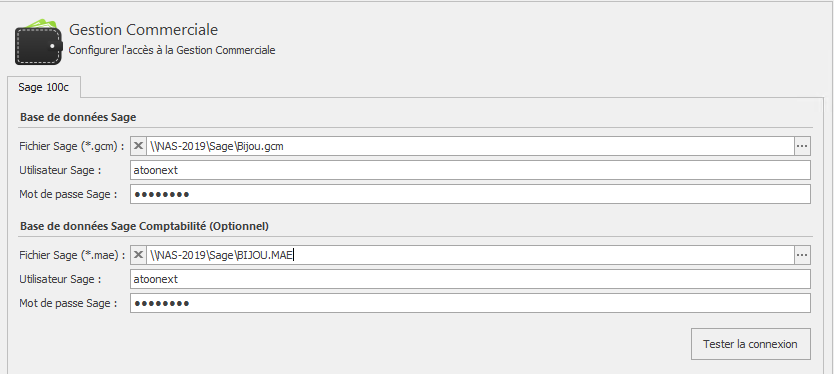Image resolution: width=834 pixels, height=374 pixels.
Task: Focus the Fichier Sage (*.mae) path field
Action: click(x=470, y=255)
